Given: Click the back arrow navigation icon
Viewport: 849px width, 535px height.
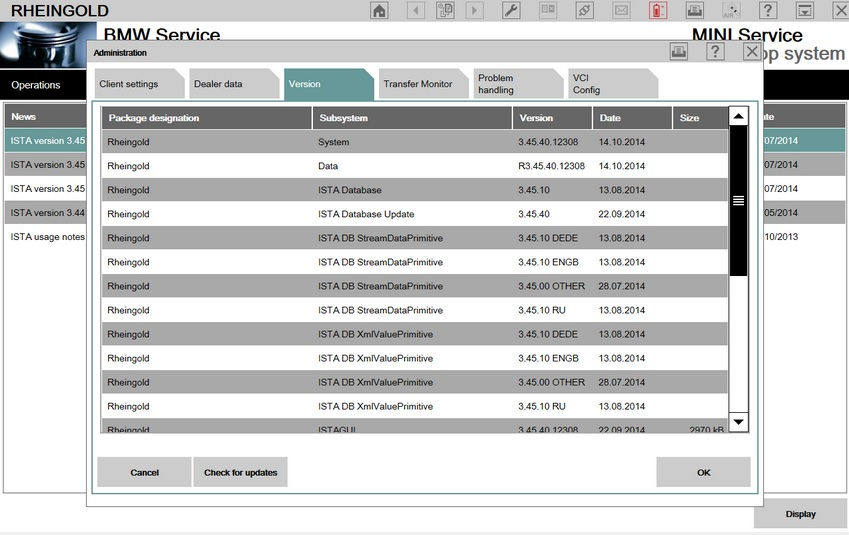Looking at the screenshot, I should (x=415, y=11).
